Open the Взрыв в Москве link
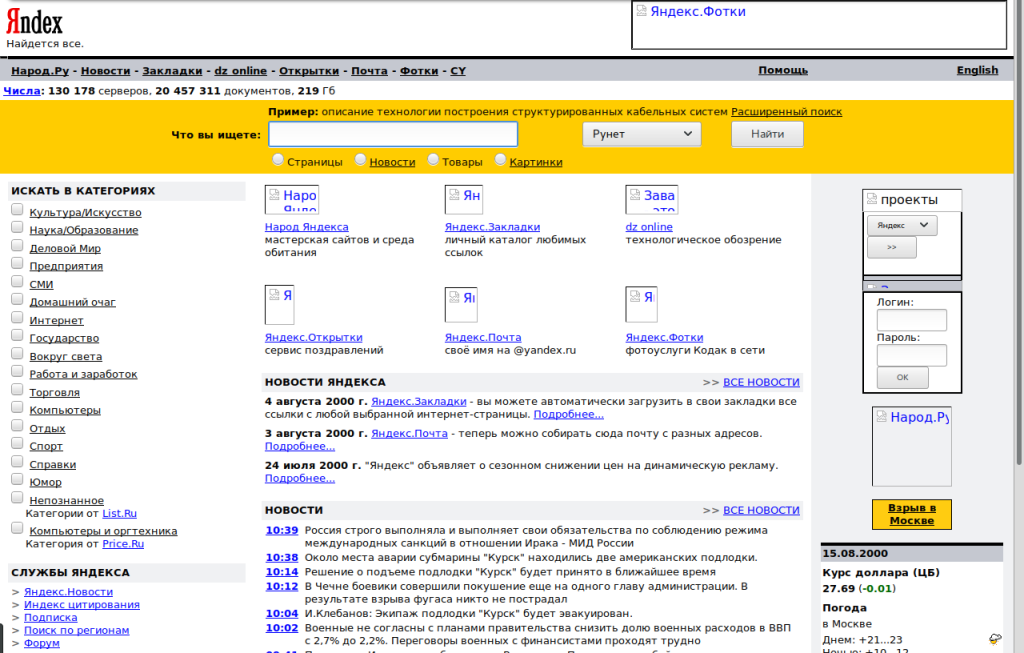Screen dimensions: 1024x653 [x=912, y=514]
